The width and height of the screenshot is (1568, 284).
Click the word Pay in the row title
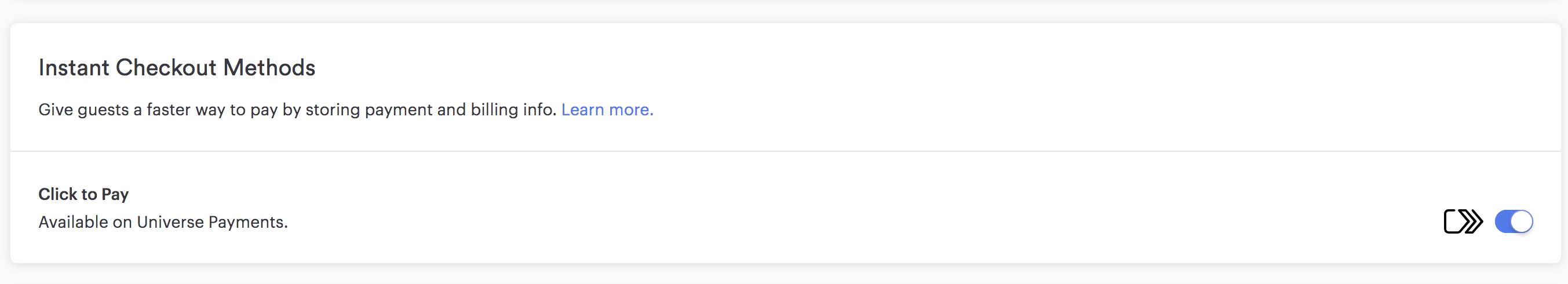(115, 195)
